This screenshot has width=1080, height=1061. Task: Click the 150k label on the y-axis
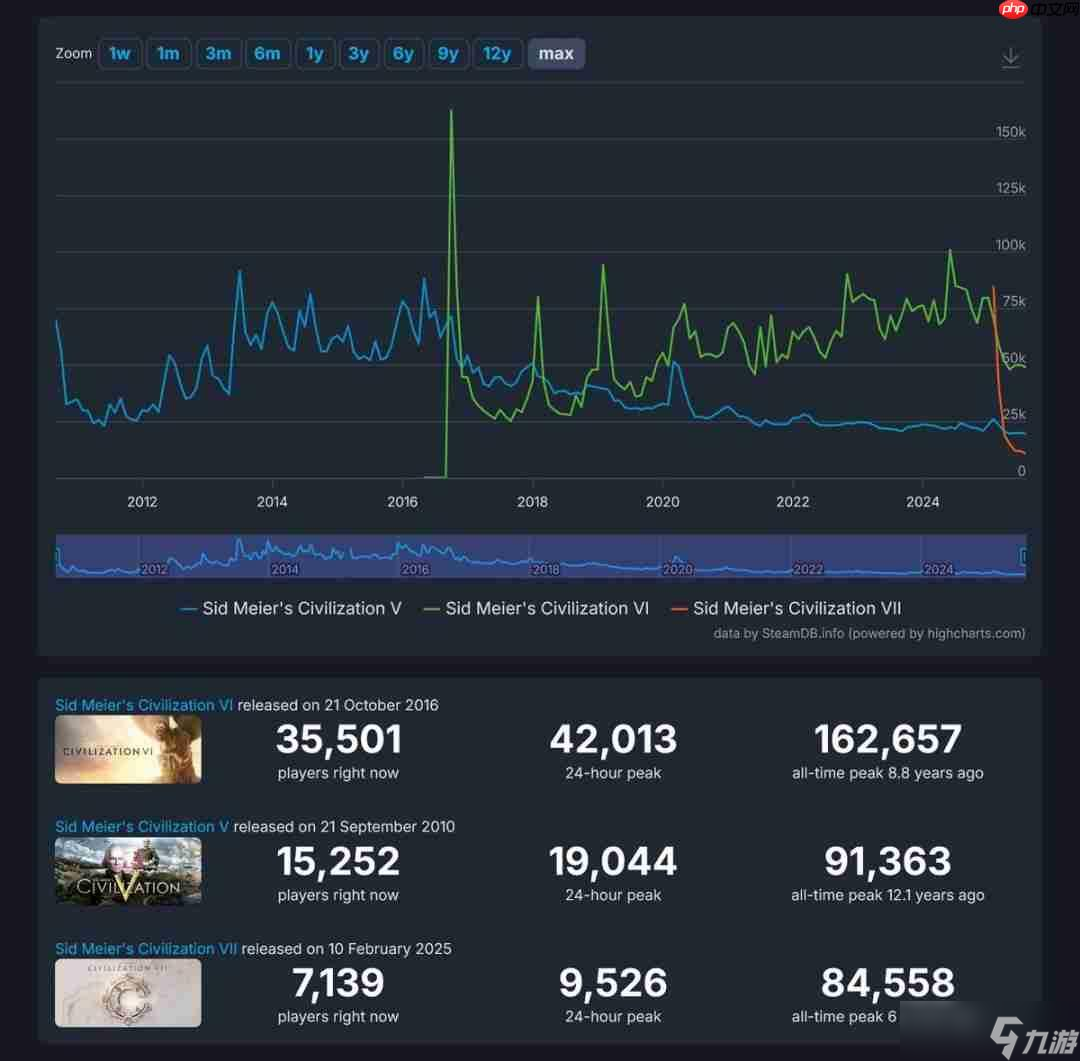[1010, 132]
